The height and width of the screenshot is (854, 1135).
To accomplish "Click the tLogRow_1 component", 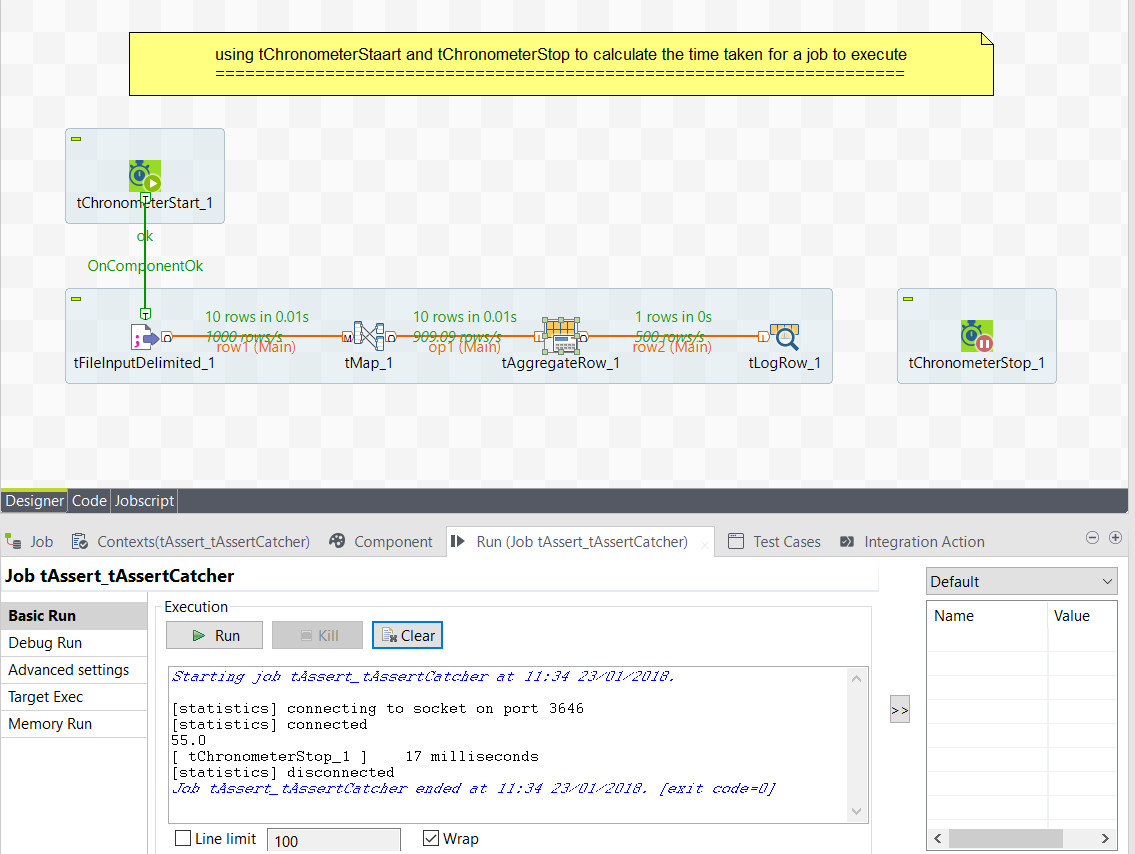I will click(x=785, y=335).
